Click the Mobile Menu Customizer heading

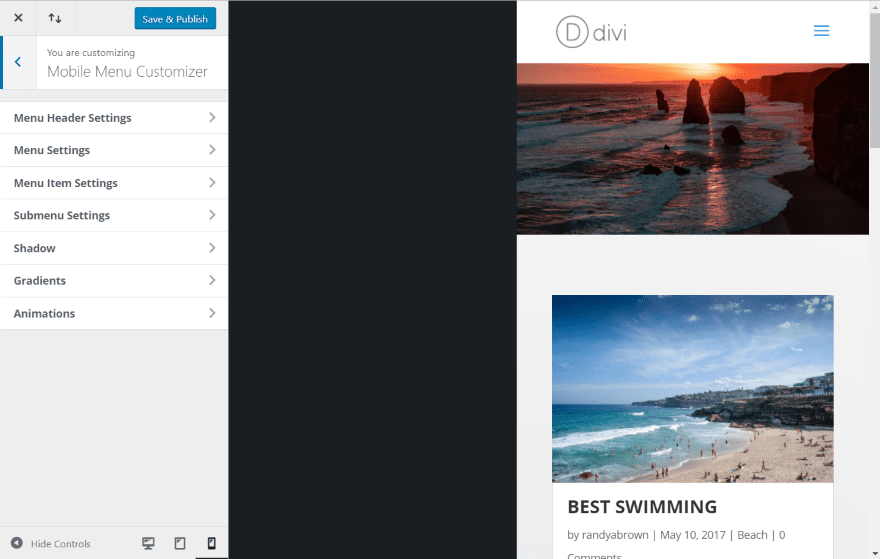[x=127, y=72]
